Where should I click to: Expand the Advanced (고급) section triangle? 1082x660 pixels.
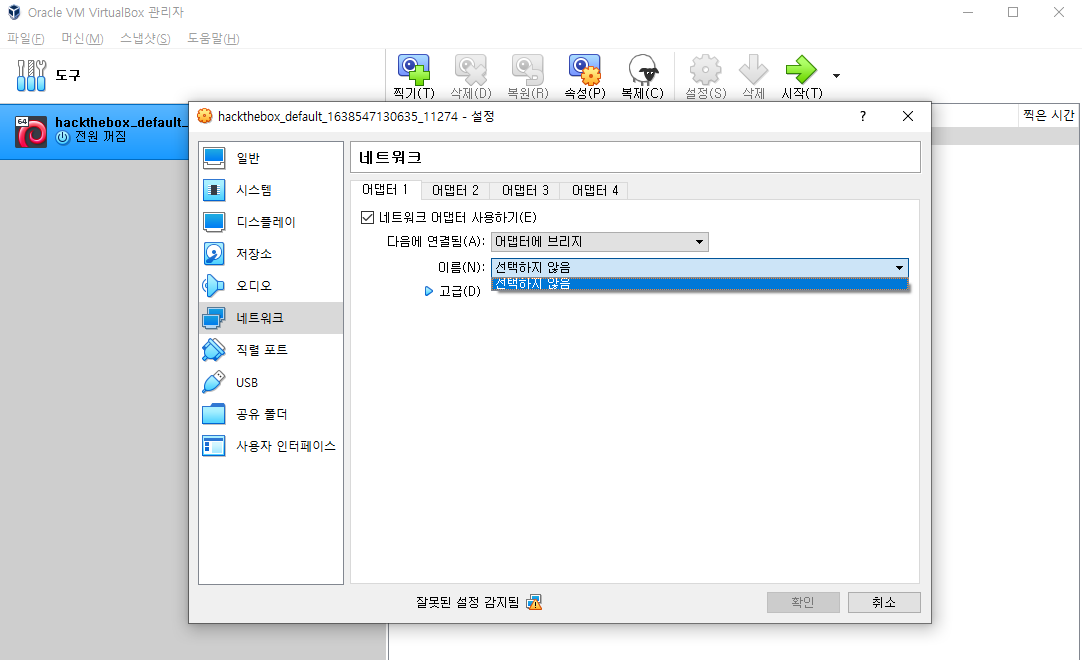pos(429,291)
